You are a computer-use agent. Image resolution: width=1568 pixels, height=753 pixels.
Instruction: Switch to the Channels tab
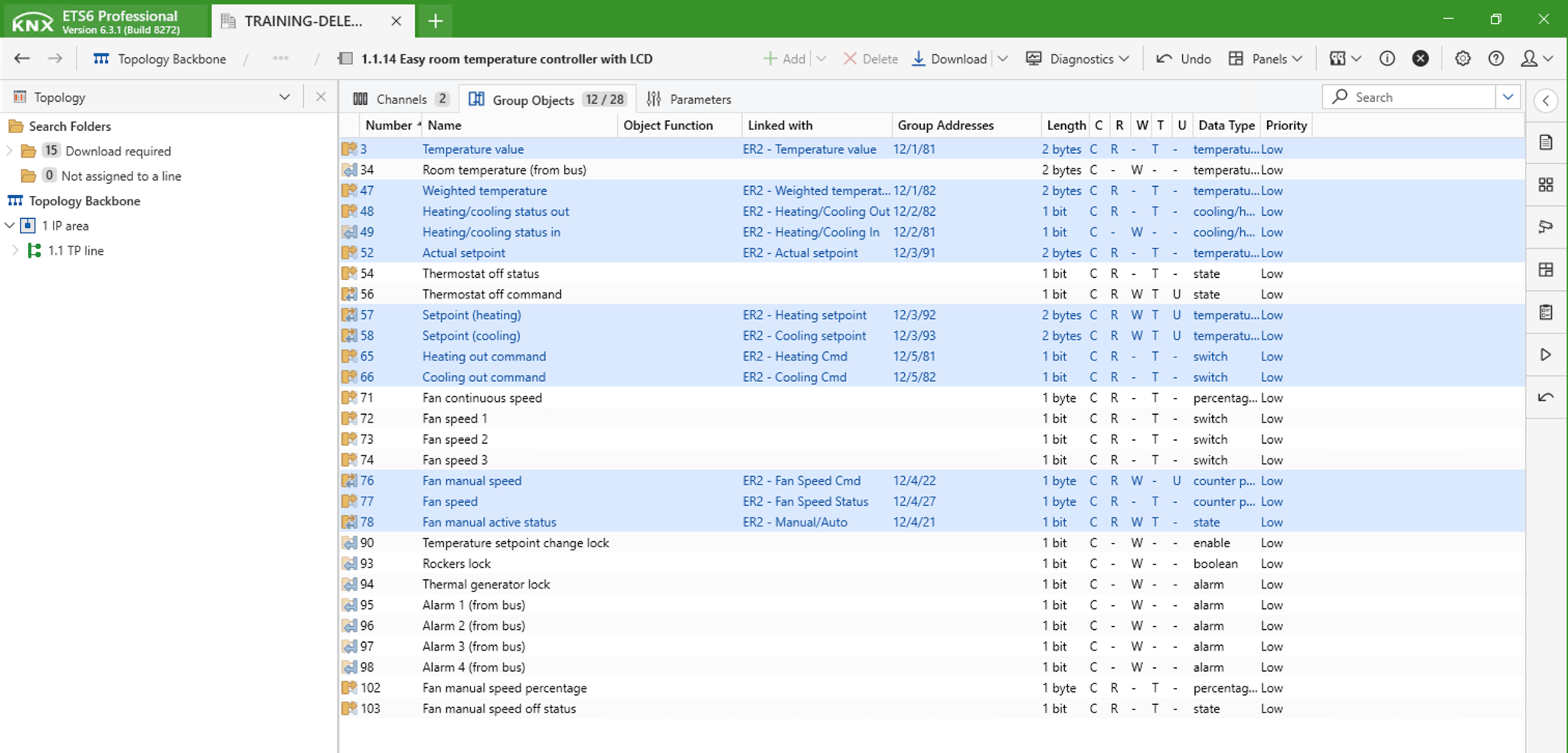tap(400, 99)
